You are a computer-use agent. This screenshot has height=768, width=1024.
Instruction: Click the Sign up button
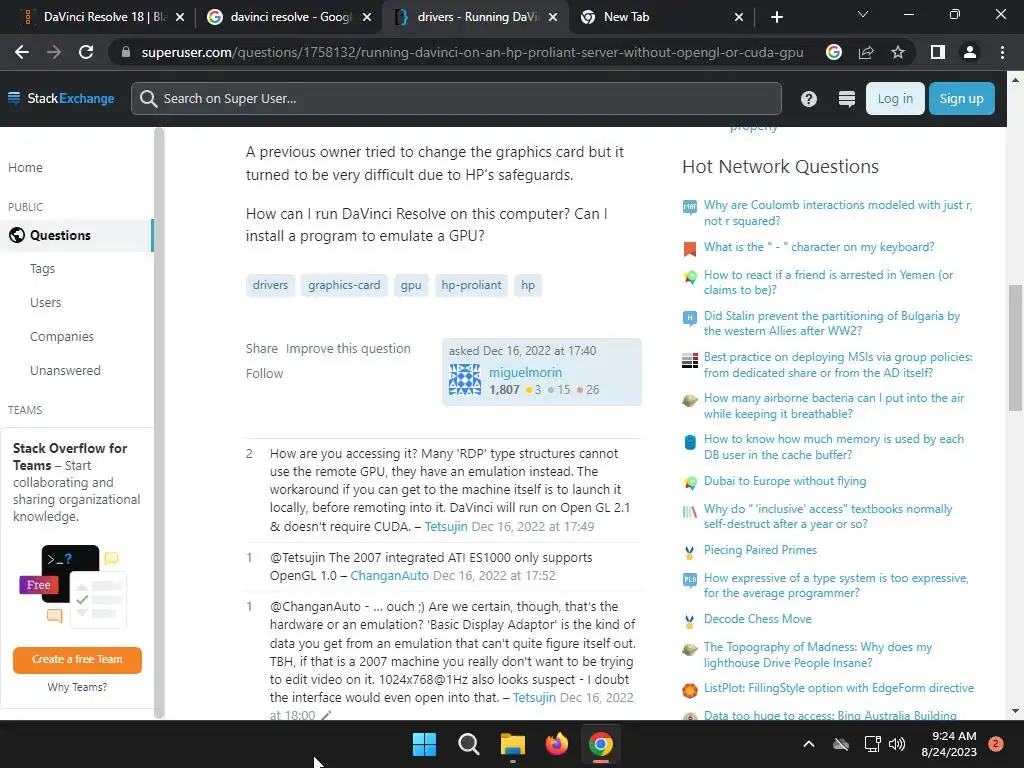point(961,99)
